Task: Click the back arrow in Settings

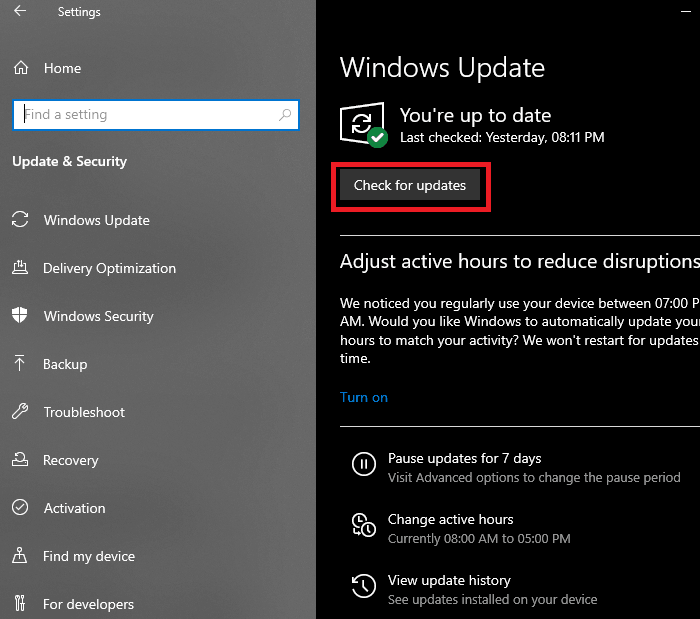Action: click(20, 11)
